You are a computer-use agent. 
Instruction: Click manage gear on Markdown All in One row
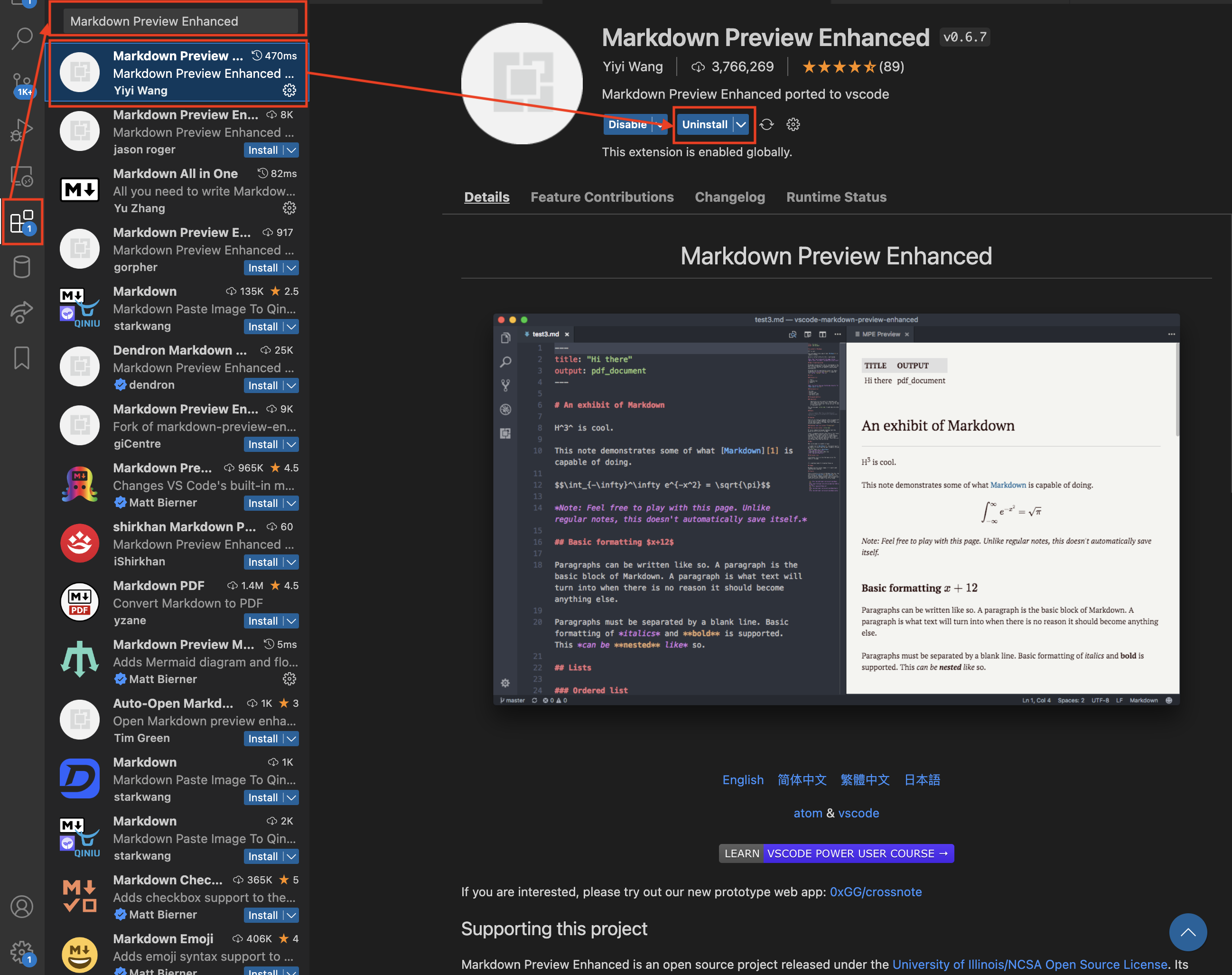pos(289,208)
